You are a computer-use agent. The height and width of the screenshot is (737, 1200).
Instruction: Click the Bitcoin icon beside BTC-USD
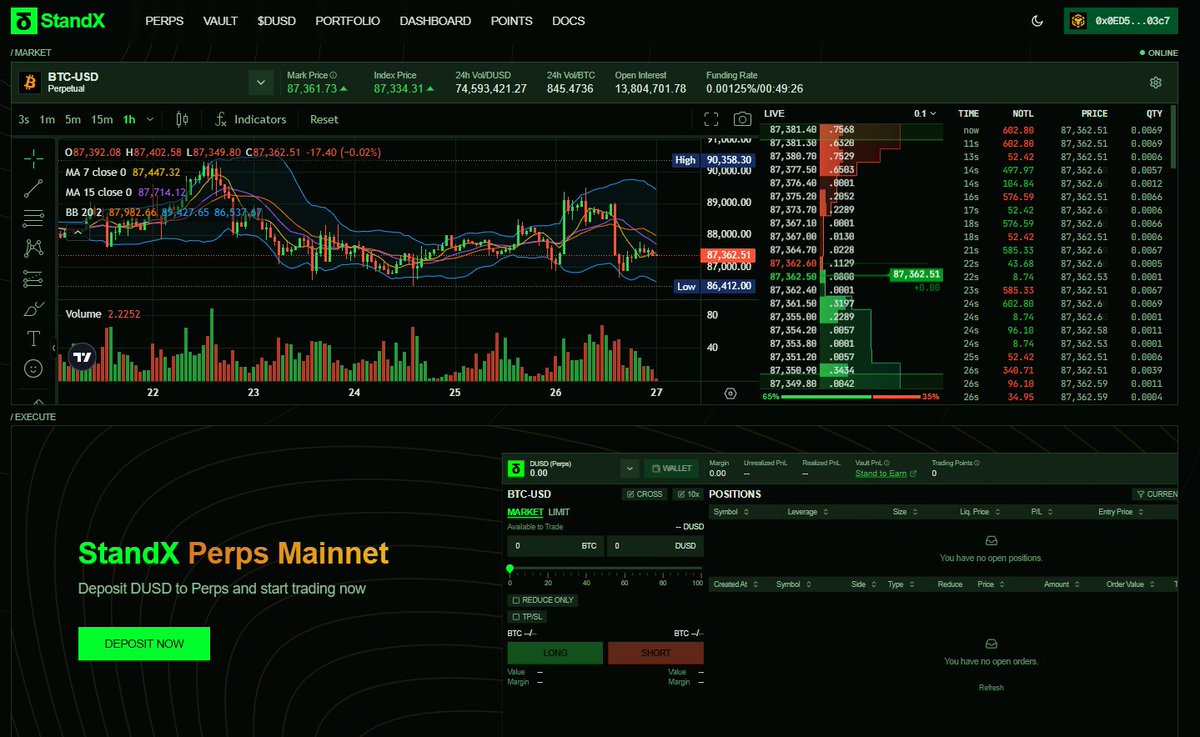29,82
